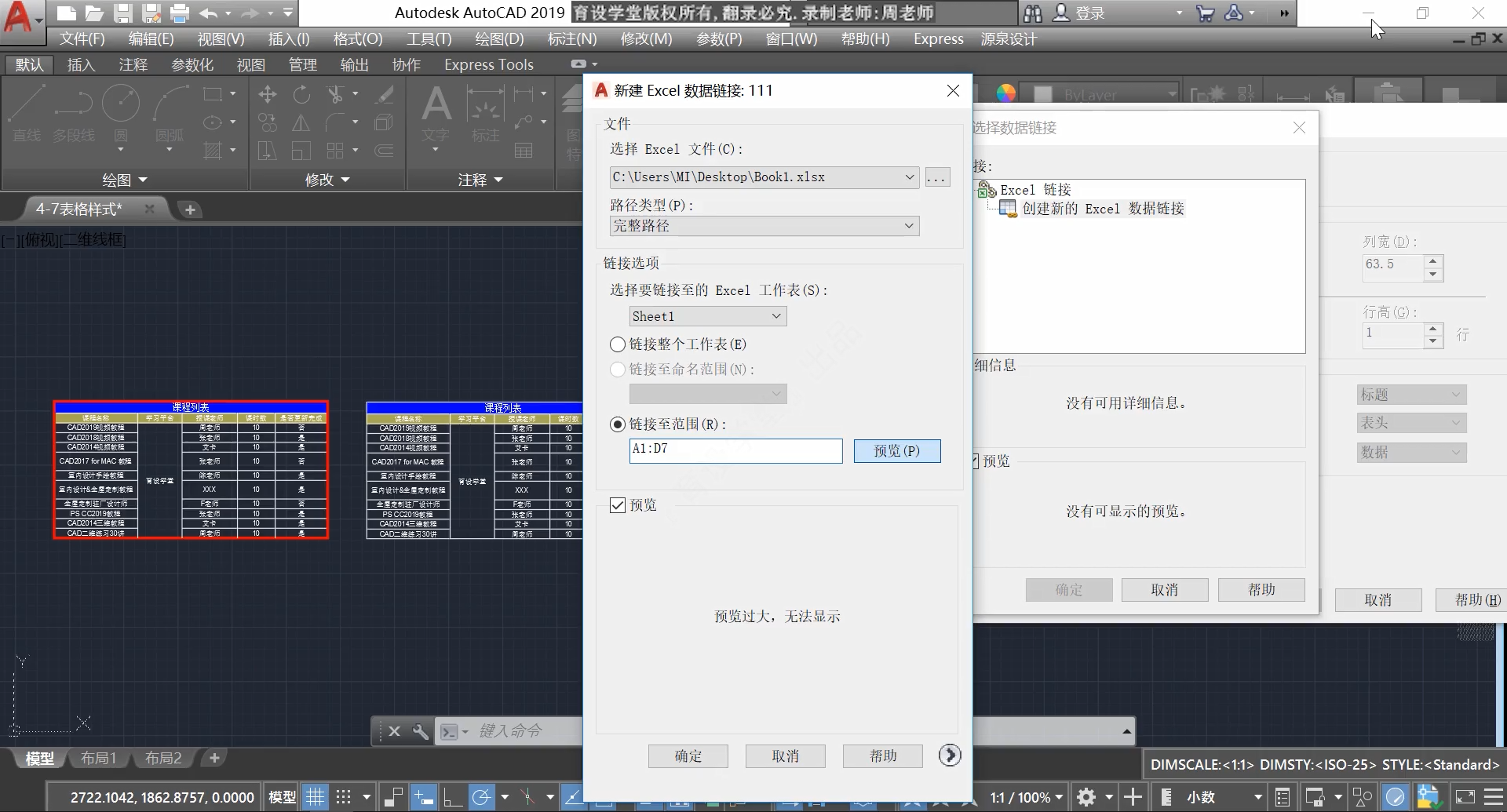Click the Undo arrow icon
This screenshot has height=812, width=1507.
[x=208, y=13]
